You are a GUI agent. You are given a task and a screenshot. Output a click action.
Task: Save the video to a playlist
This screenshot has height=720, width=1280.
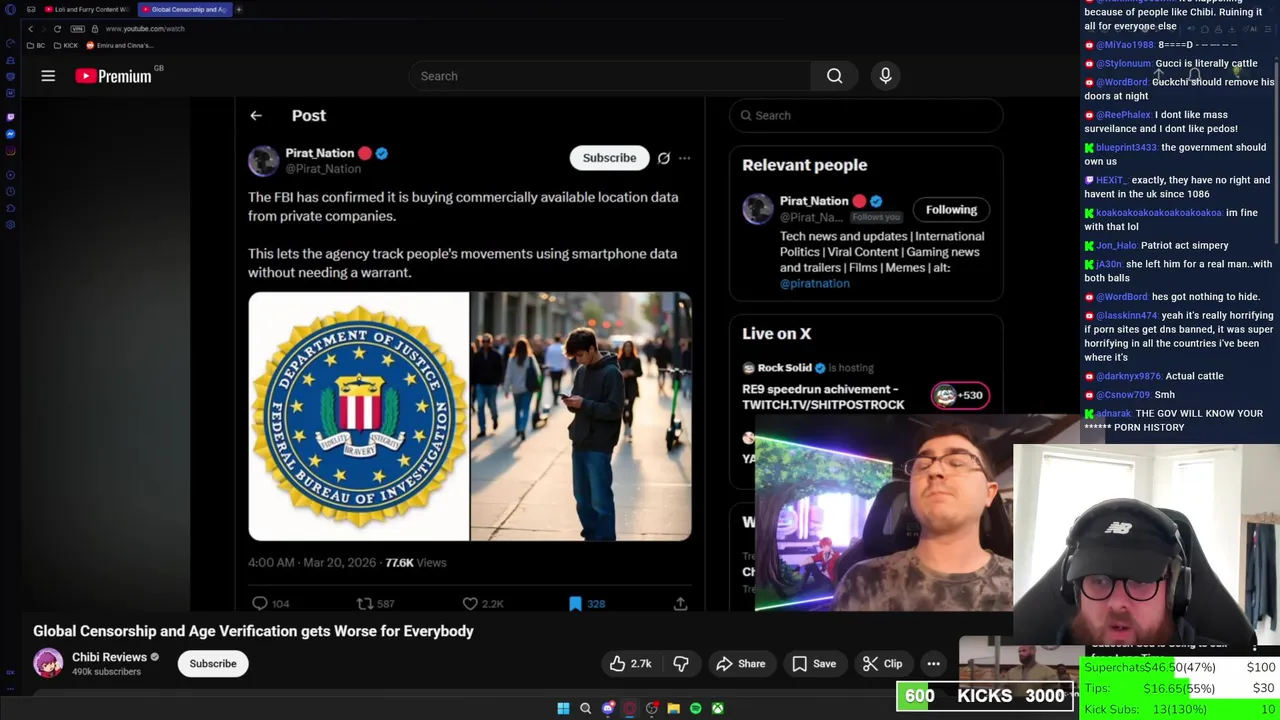click(814, 664)
